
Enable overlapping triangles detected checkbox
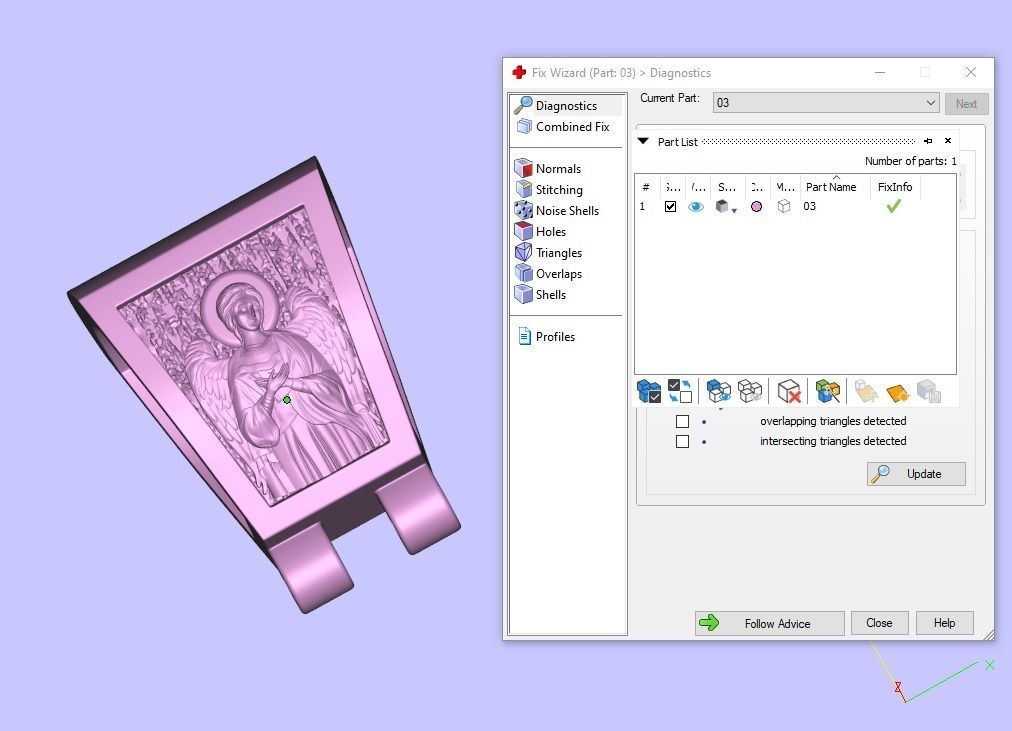point(682,421)
